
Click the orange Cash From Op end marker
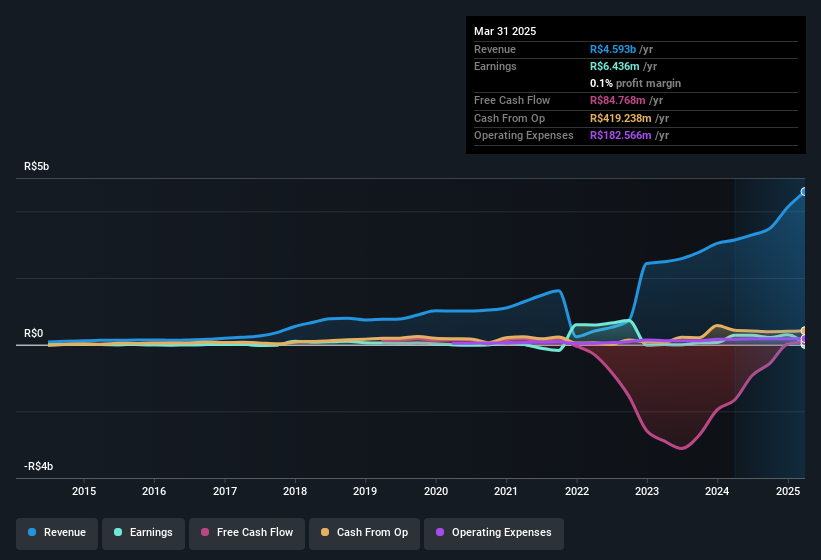pos(804,331)
